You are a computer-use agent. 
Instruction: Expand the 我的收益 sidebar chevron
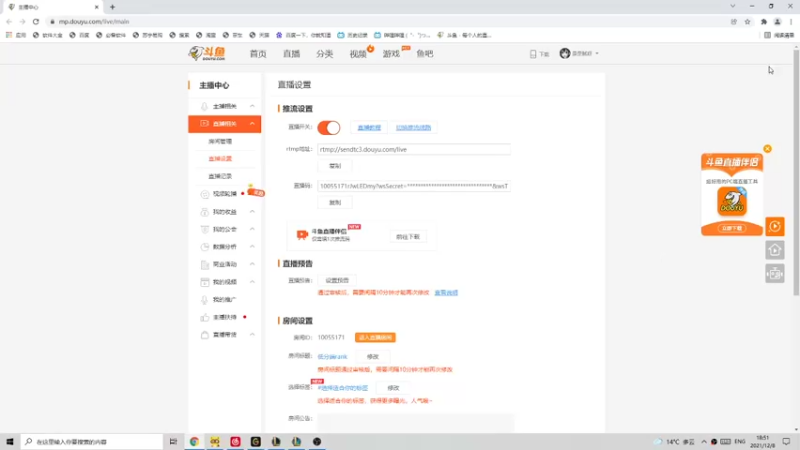point(252,212)
